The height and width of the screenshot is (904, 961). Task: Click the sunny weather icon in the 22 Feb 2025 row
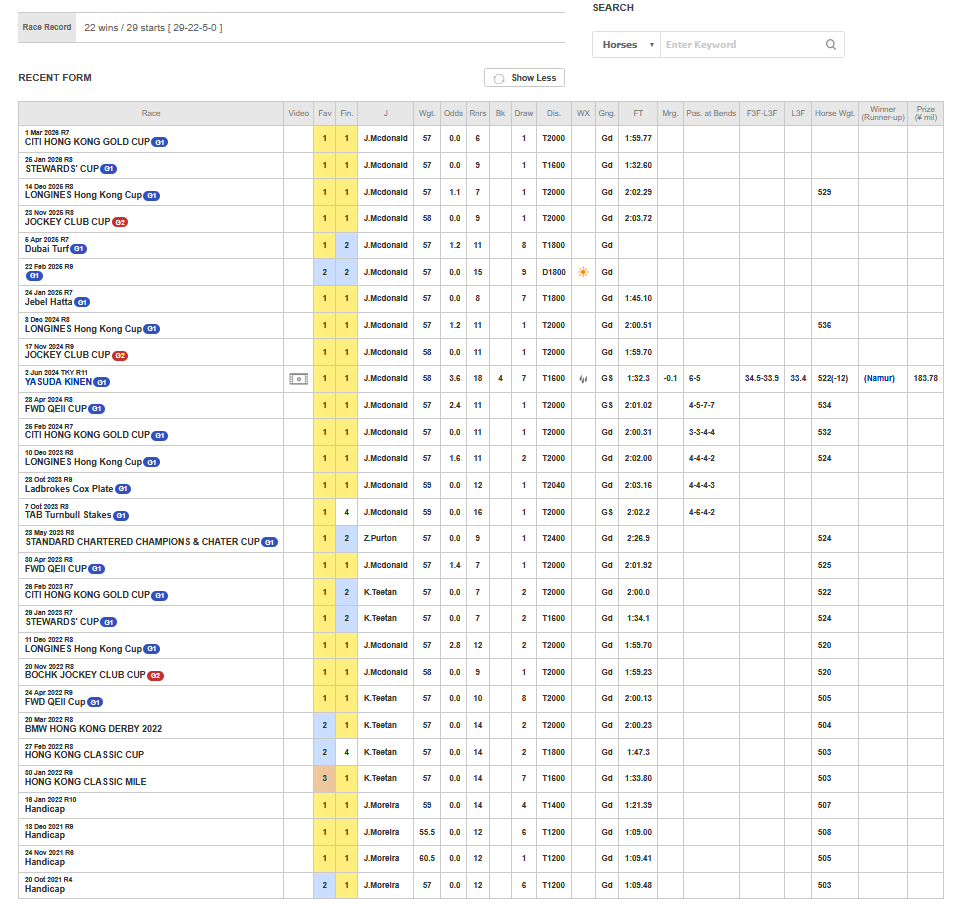point(583,272)
